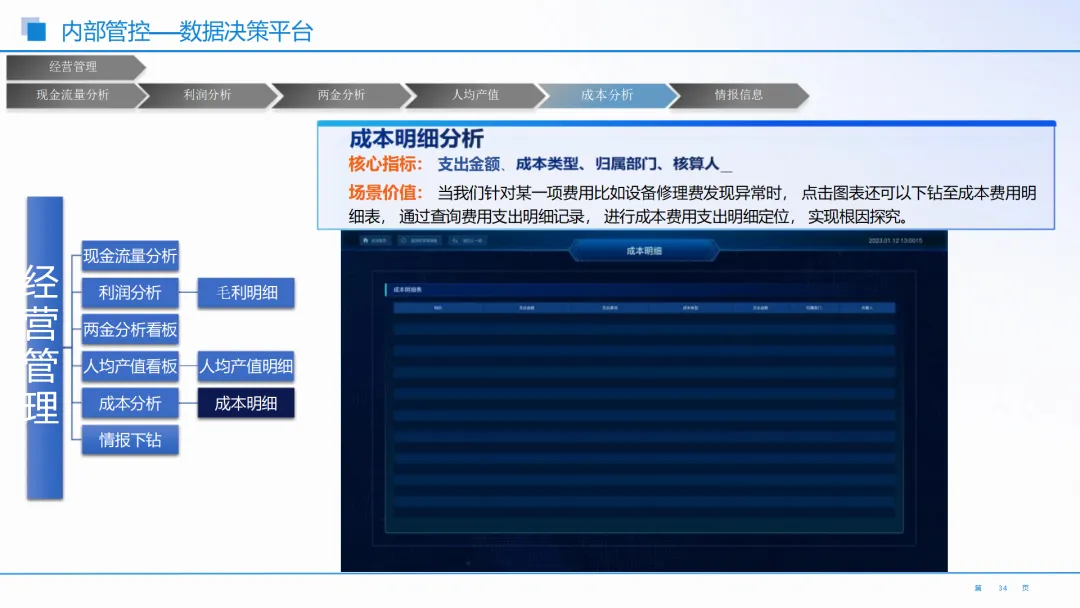Click the circle-icon button next to home in the dashboard
This screenshot has width=1080, height=608.
tap(419, 240)
